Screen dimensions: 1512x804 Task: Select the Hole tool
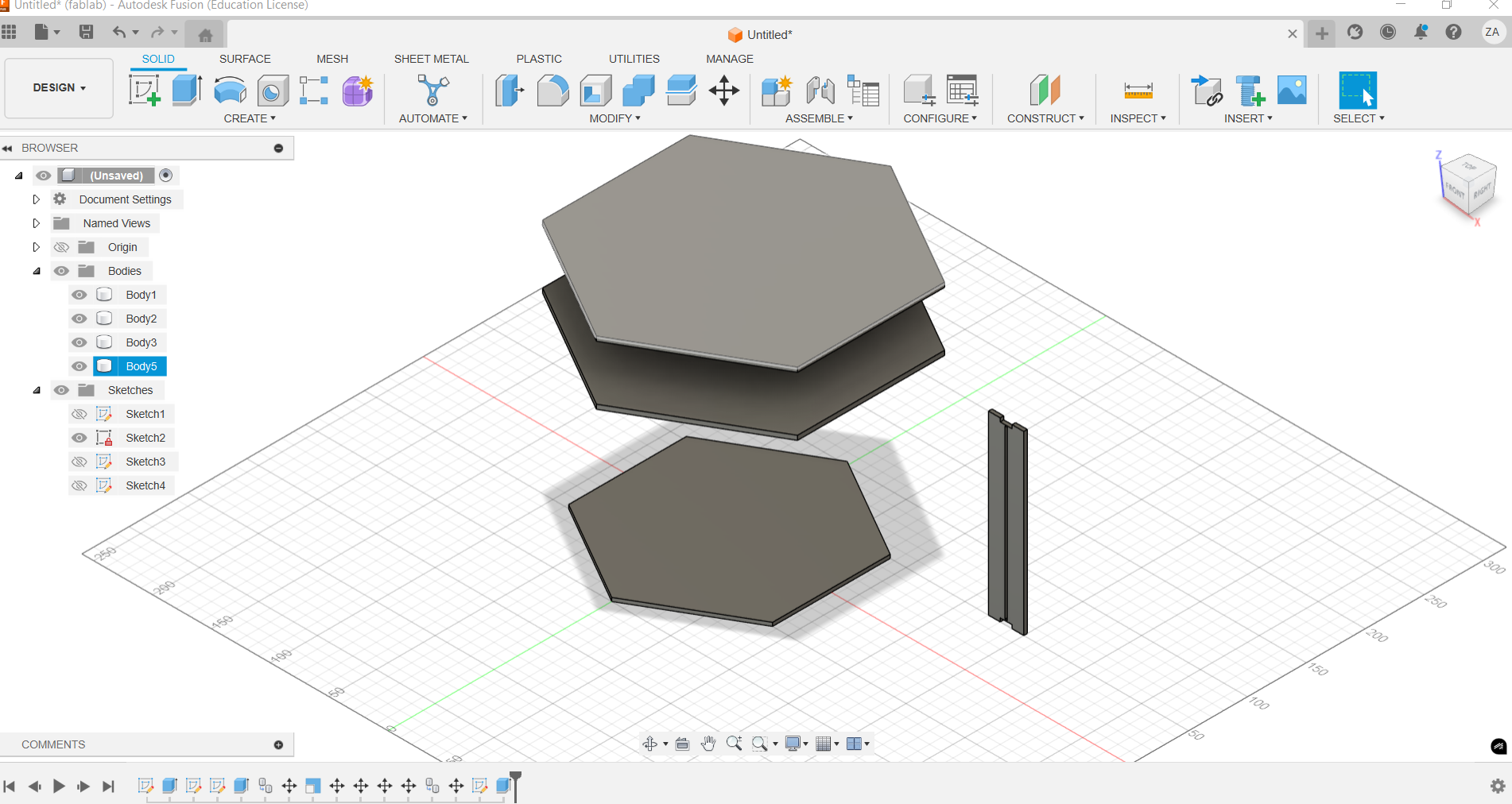tap(273, 91)
